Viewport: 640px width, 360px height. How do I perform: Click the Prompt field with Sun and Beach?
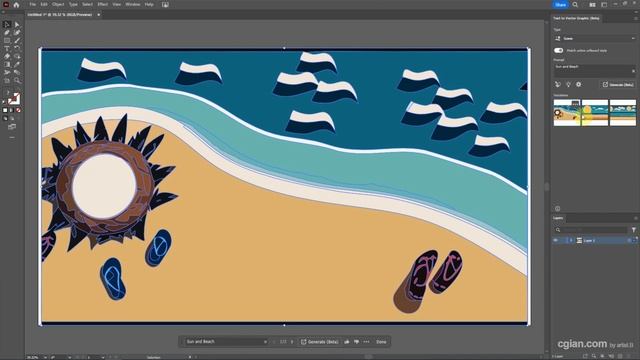595,70
